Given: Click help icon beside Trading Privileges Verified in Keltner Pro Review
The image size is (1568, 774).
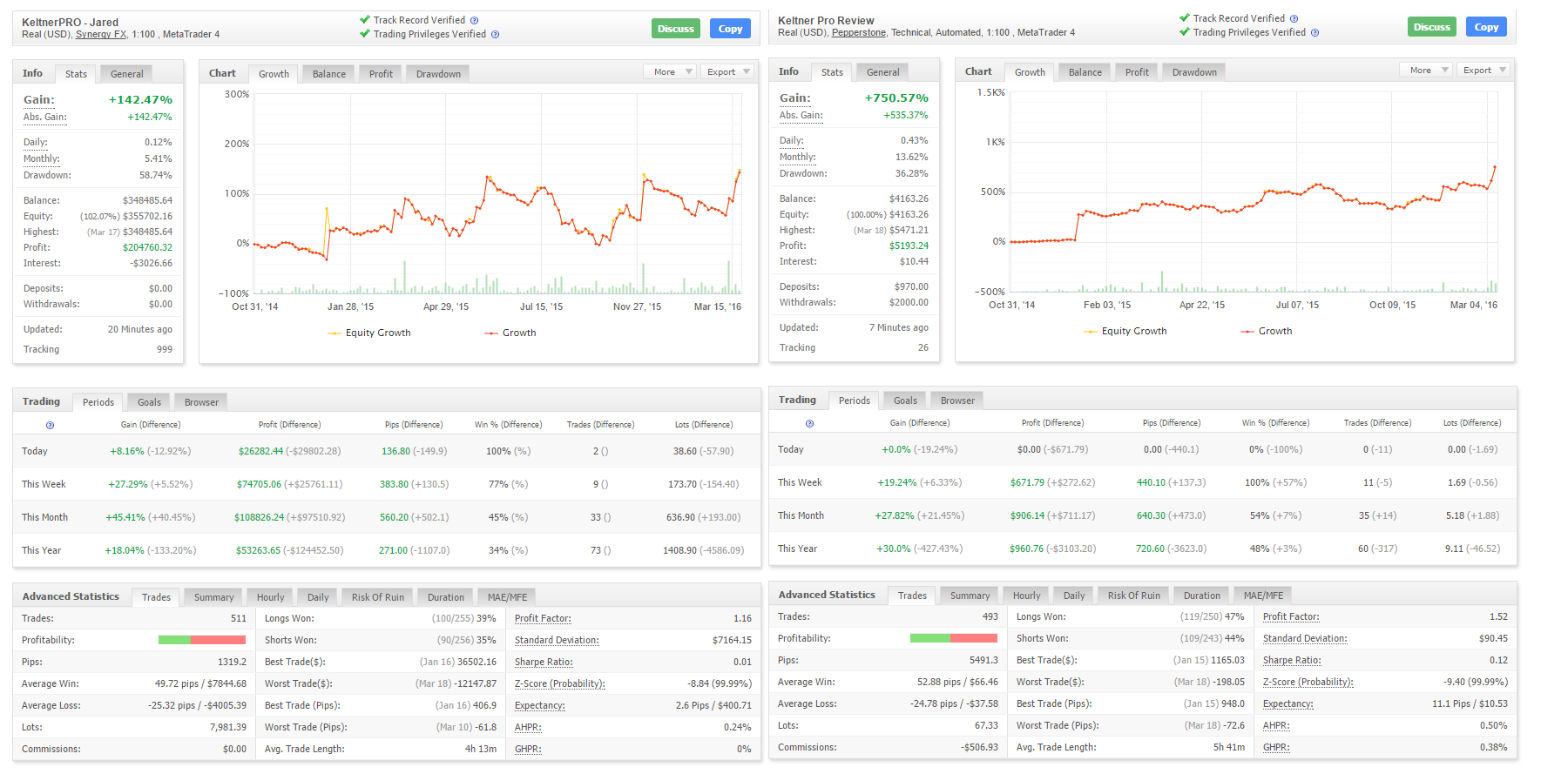Looking at the screenshot, I should (1315, 33).
